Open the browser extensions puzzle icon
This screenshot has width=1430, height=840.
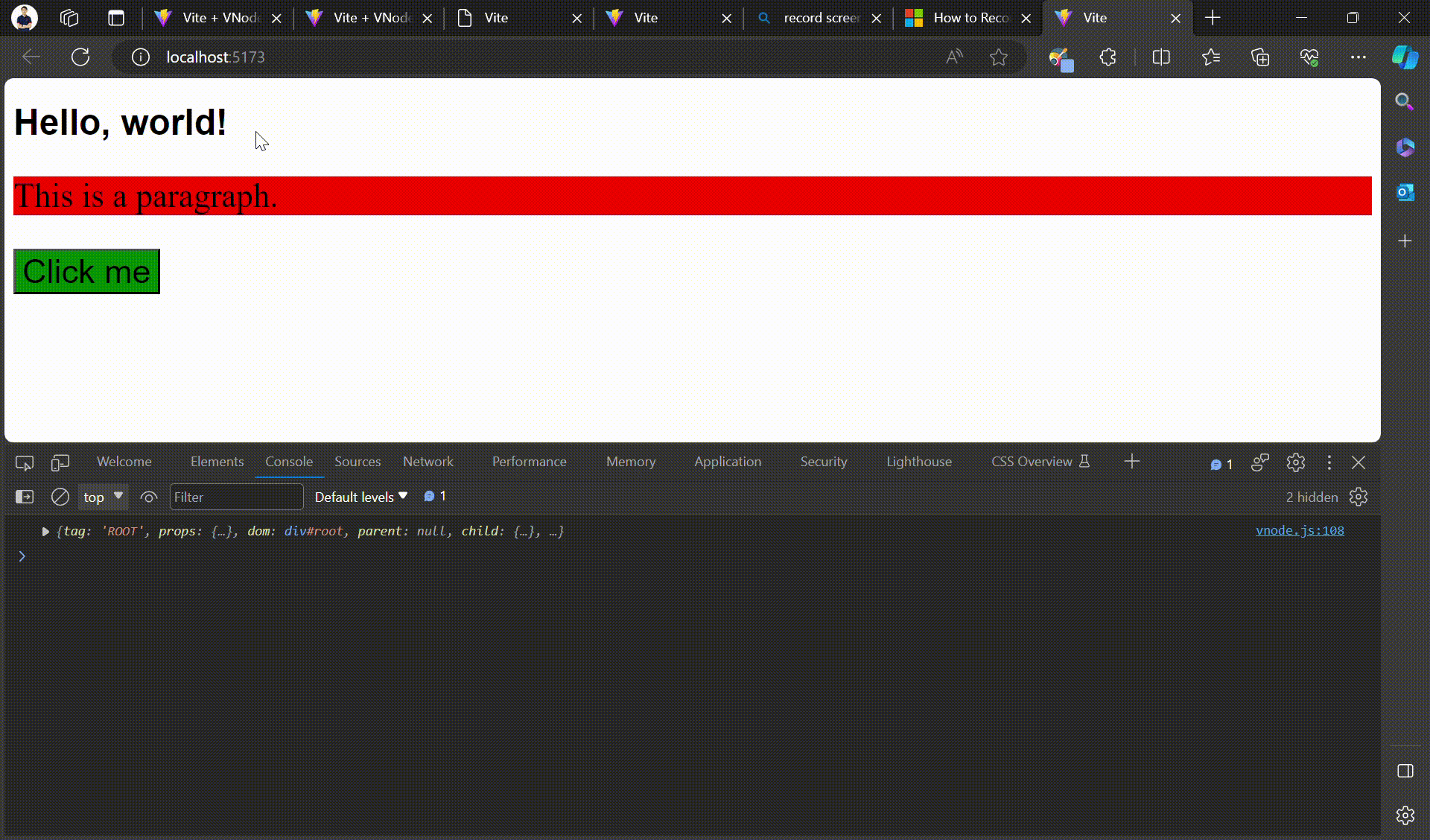pyautogui.click(x=1108, y=57)
